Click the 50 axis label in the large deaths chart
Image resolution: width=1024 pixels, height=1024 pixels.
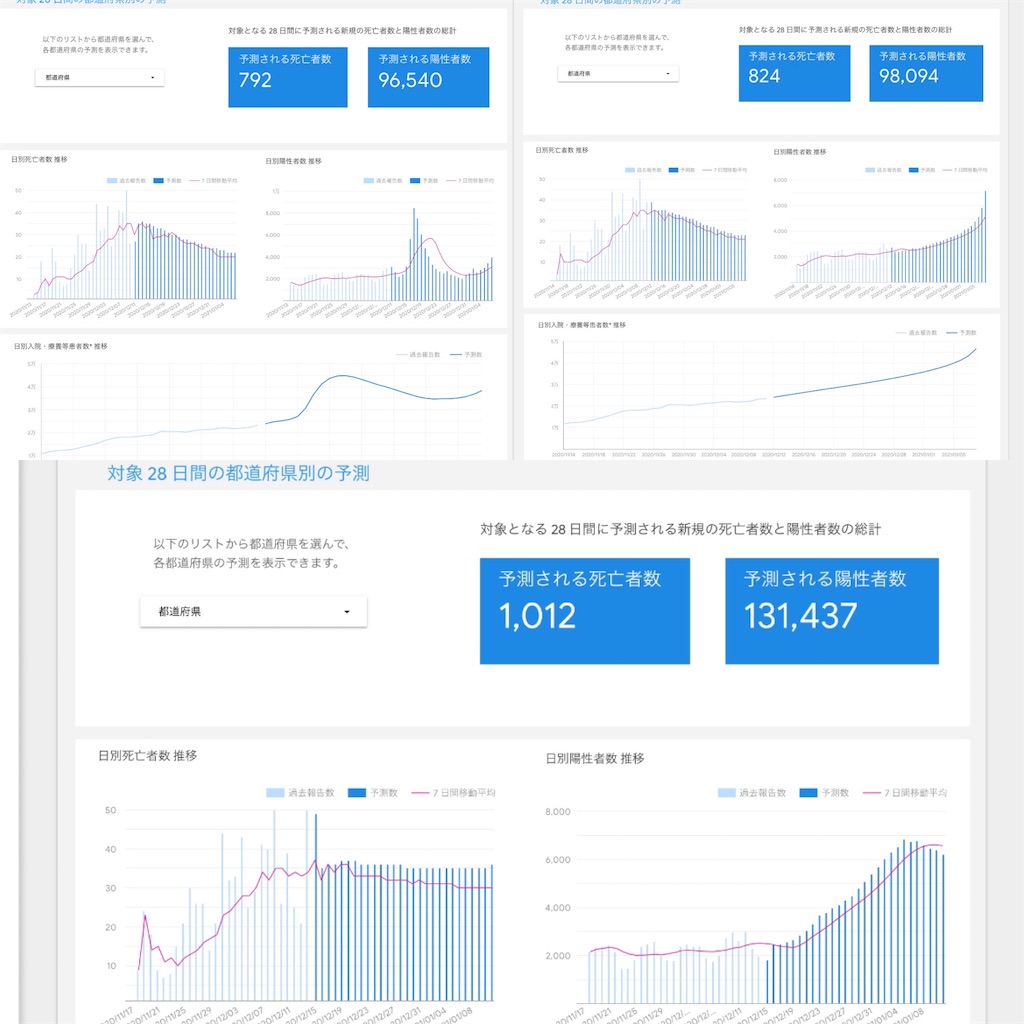tap(110, 810)
